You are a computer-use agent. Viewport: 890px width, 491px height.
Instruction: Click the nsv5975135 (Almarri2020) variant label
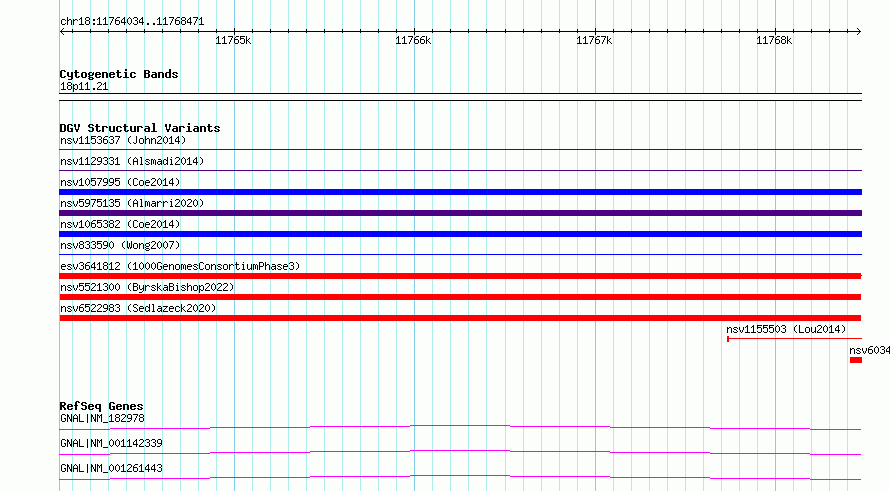(x=132, y=203)
